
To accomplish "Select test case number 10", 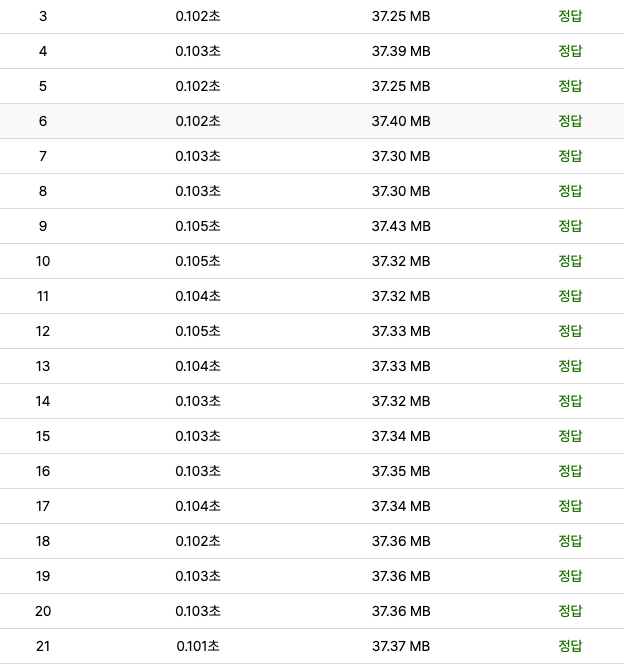I will pyautogui.click(x=43, y=261).
